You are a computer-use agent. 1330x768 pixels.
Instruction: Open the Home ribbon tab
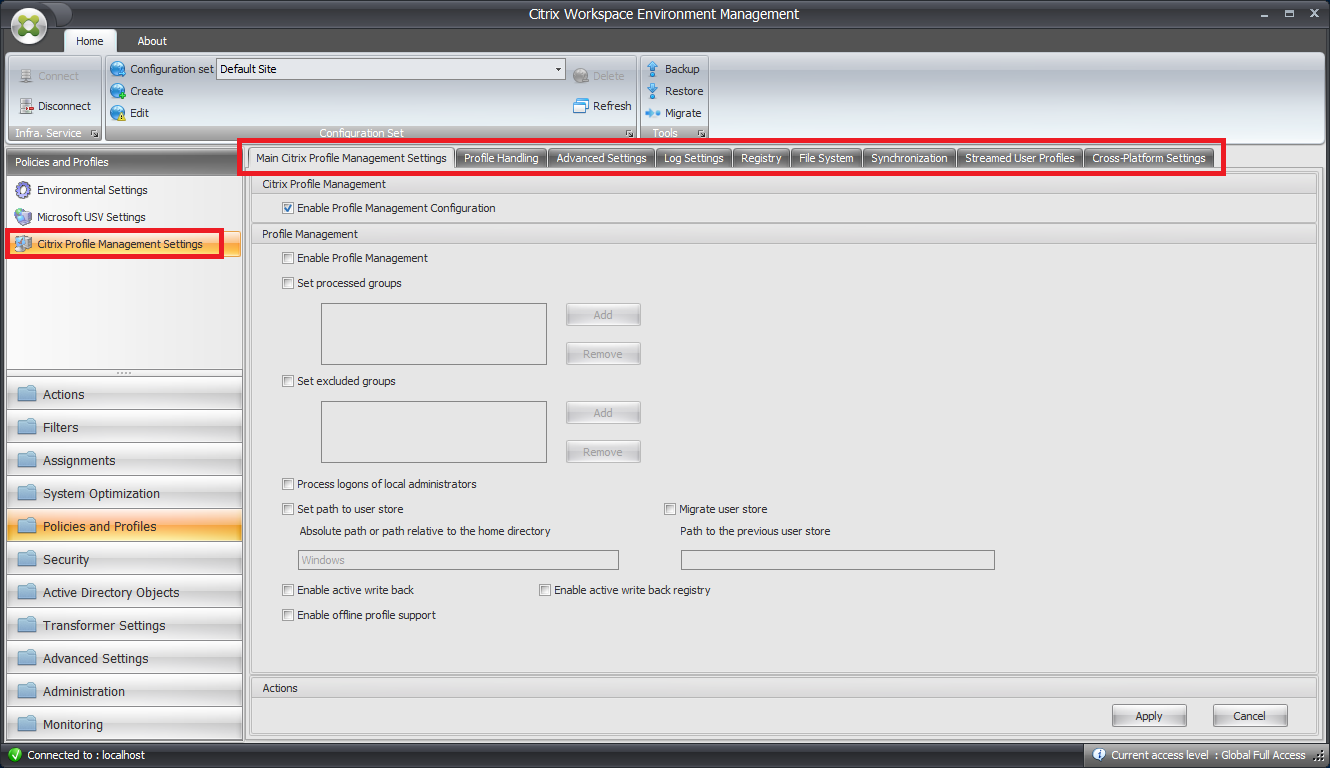click(90, 41)
